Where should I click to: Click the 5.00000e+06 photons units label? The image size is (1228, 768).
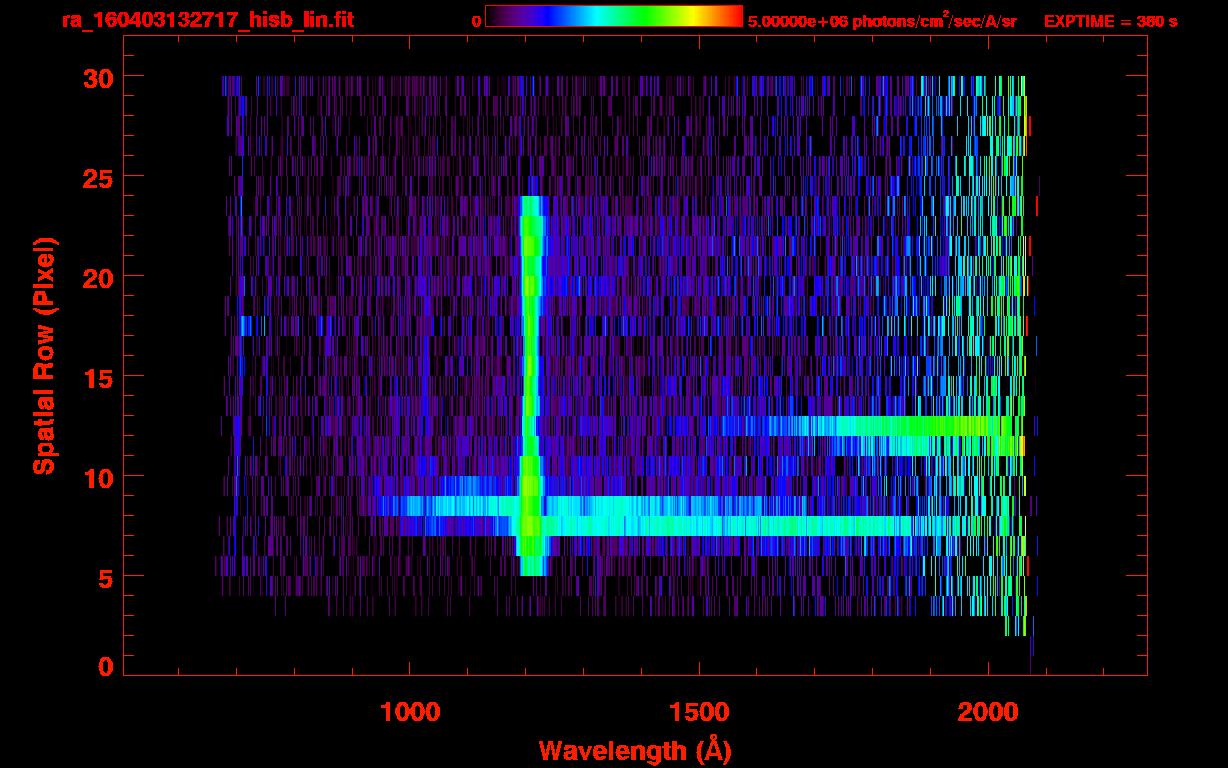(882, 21)
